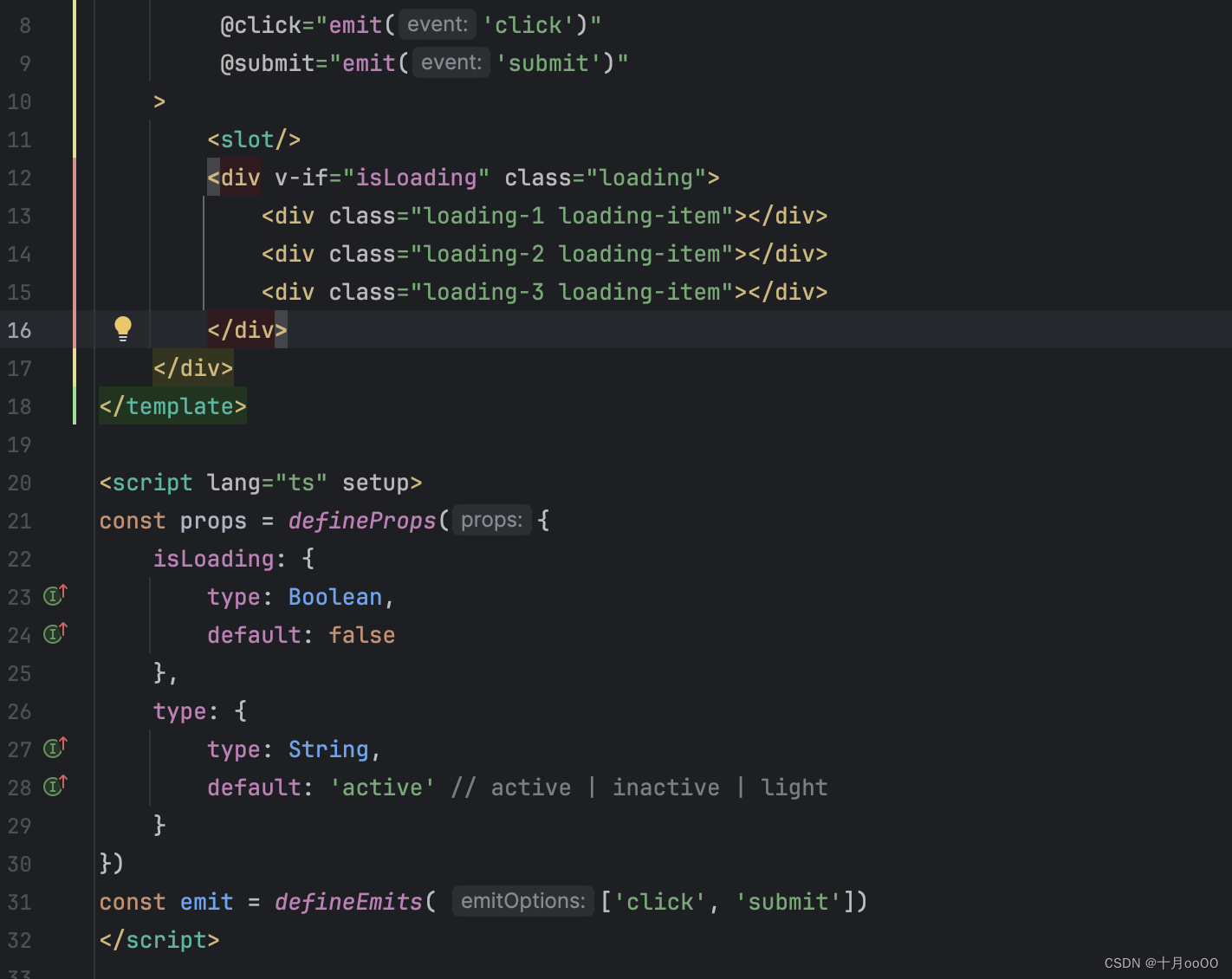Click line number 16 in the gutter
This screenshot has height=979, width=1232.
pyautogui.click(x=19, y=330)
